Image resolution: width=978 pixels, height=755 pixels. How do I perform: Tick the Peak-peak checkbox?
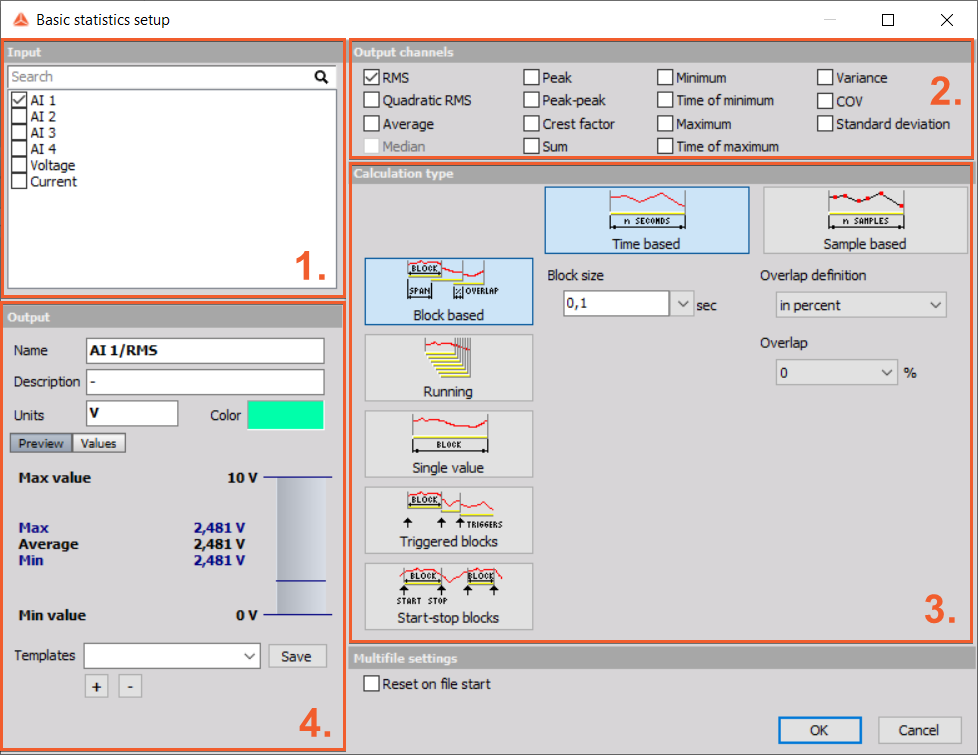click(531, 100)
